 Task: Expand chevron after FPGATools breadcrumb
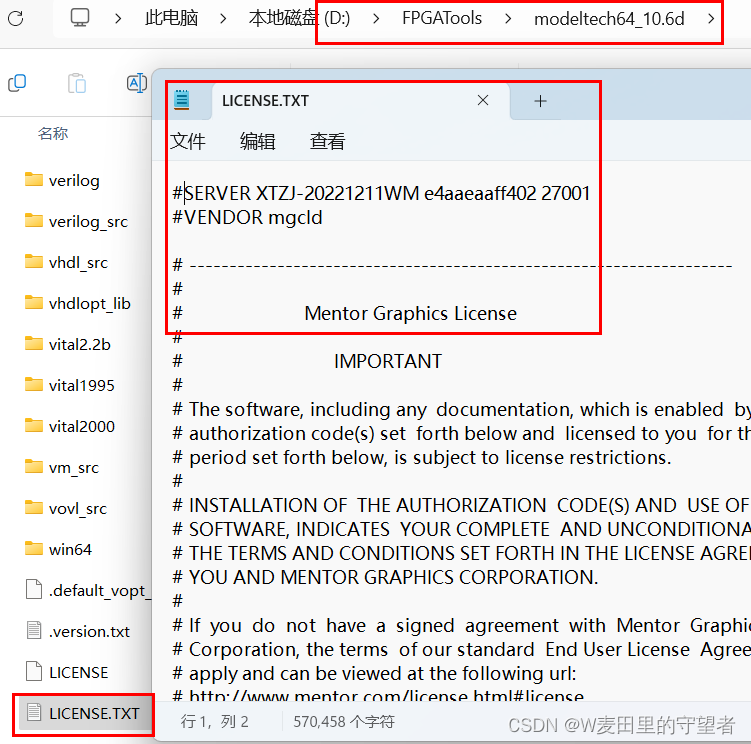click(x=508, y=19)
